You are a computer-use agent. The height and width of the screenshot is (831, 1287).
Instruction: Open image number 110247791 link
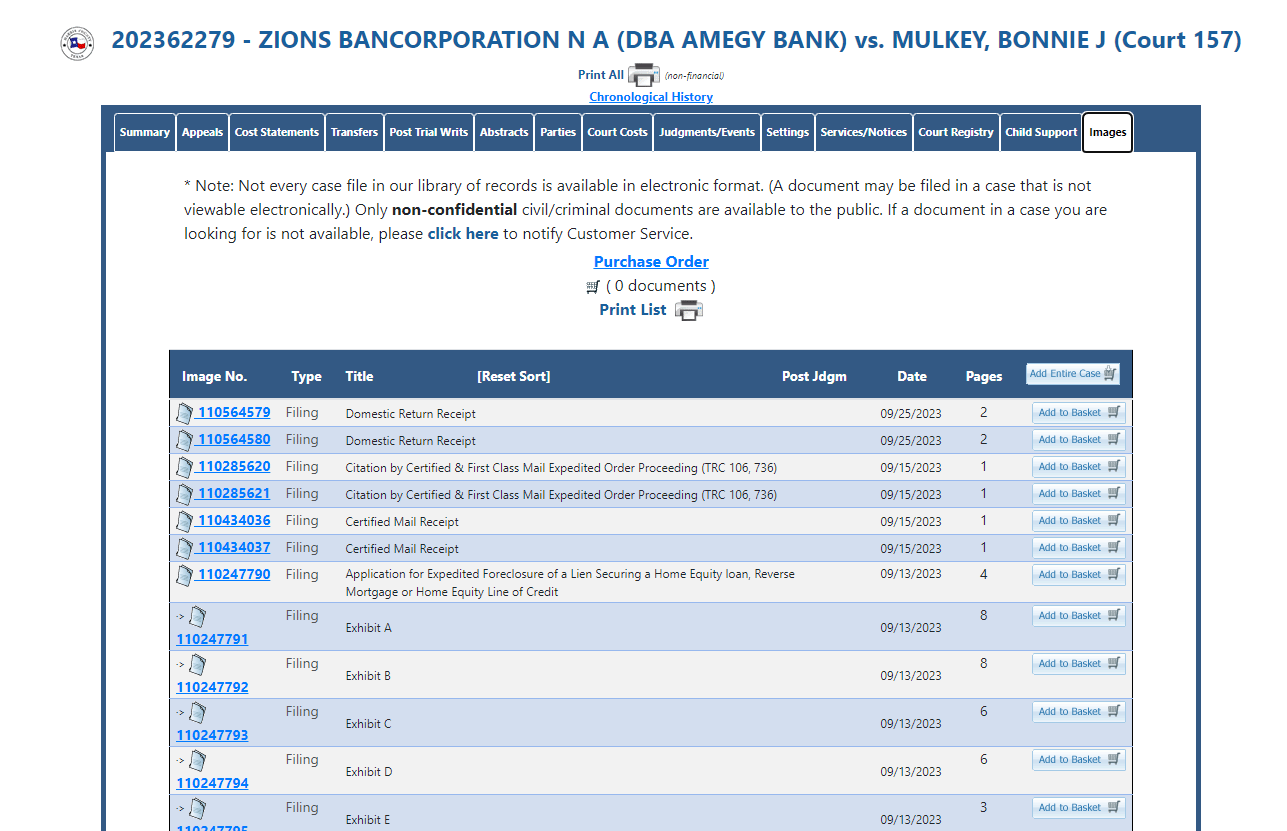point(212,639)
